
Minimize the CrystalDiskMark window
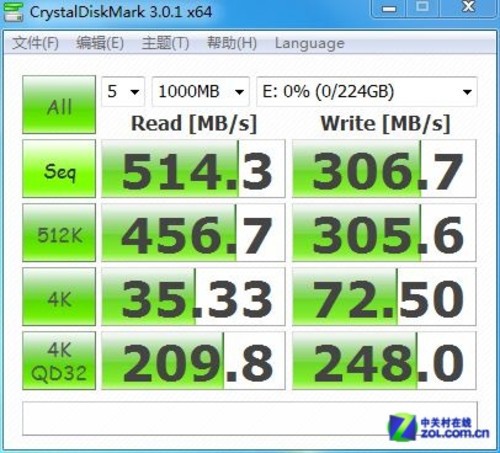pyautogui.click(x=389, y=9)
